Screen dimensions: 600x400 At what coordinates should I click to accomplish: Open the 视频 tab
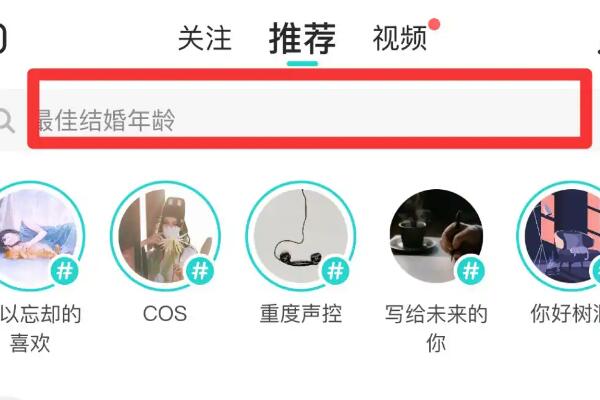pos(400,38)
